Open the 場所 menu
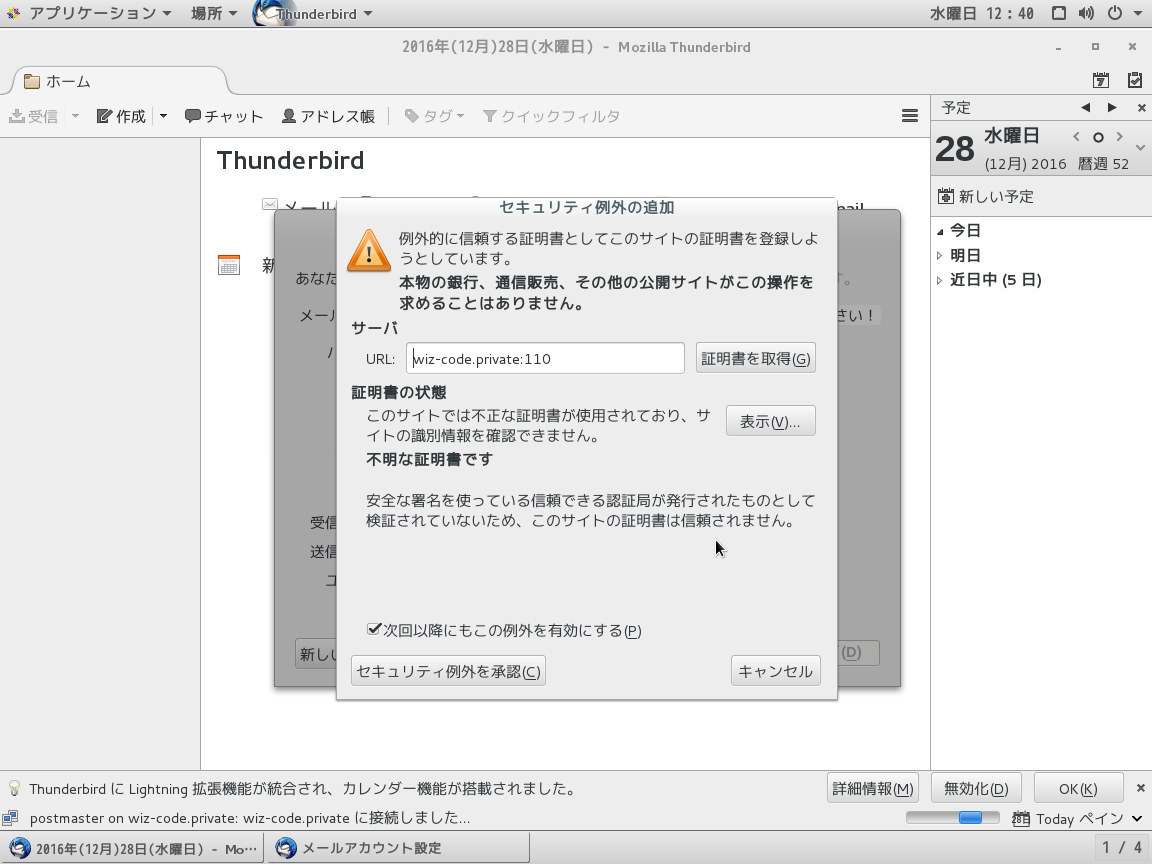This screenshot has width=1152, height=864. pyautogui.click(x=214, y=13)
